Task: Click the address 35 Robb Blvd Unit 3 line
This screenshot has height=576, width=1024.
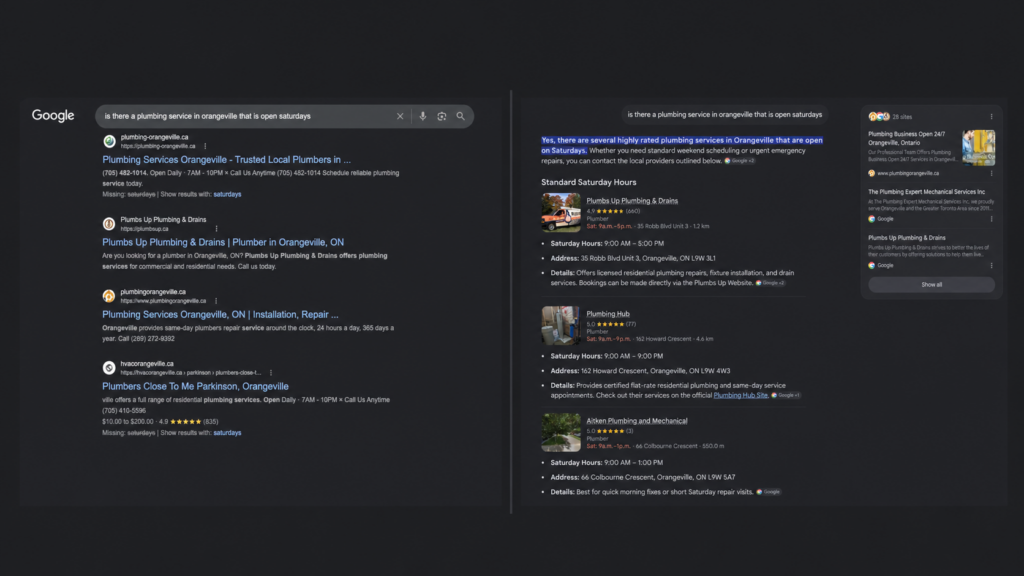Action: (633, 258)
